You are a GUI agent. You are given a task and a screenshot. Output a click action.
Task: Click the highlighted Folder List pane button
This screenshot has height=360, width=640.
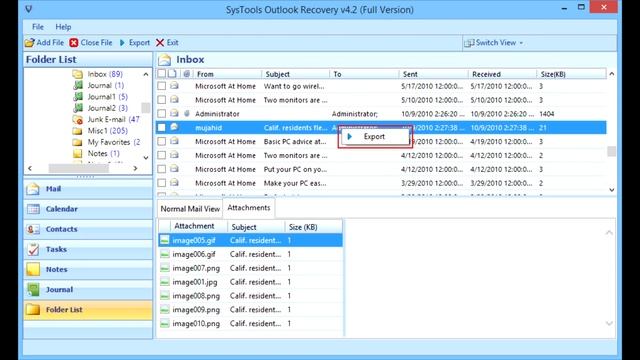tap(88, 309)
